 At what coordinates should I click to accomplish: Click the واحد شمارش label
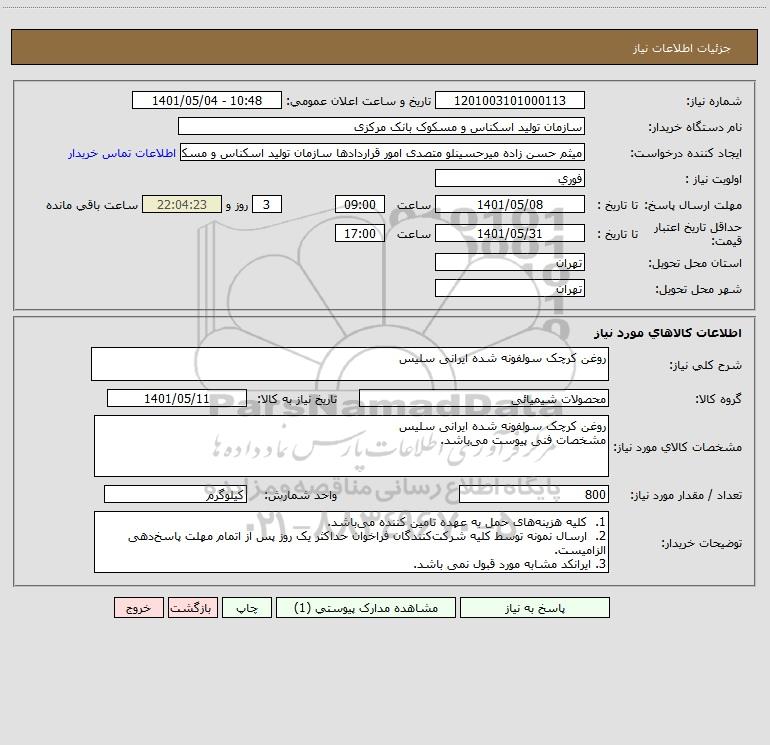click(301, 496)
